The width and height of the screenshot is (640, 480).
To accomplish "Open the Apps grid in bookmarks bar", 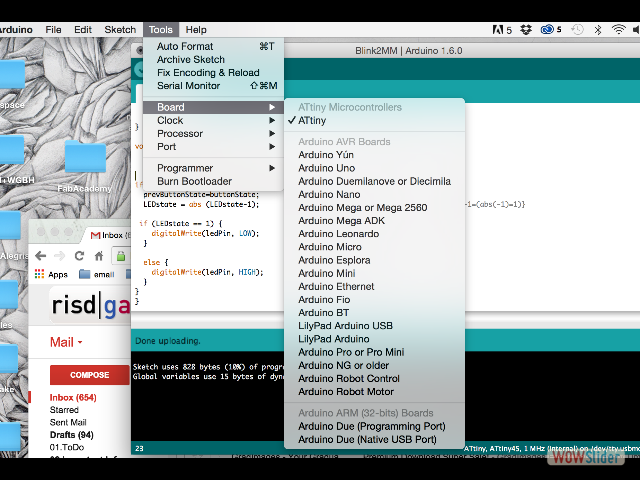I will [51, 274].
